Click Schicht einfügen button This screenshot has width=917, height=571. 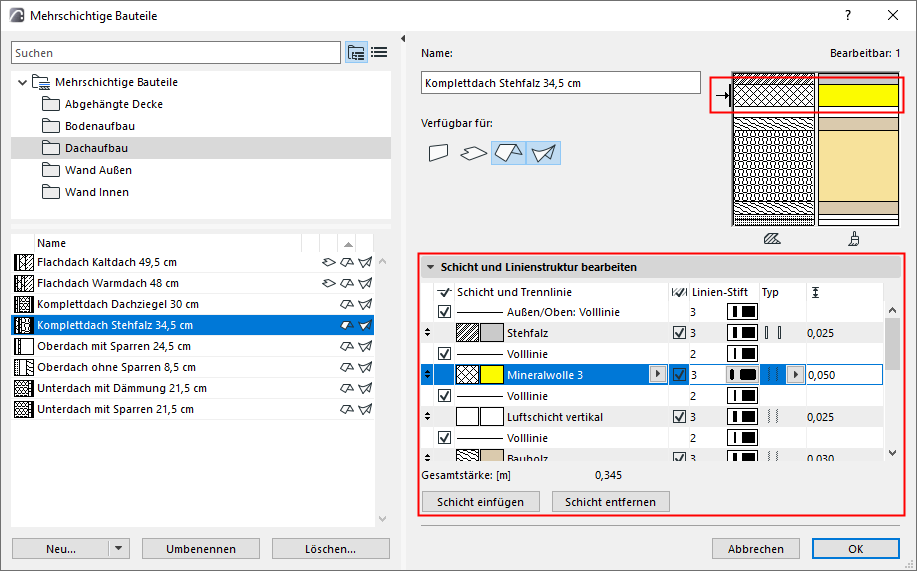(x=480, y=502)
